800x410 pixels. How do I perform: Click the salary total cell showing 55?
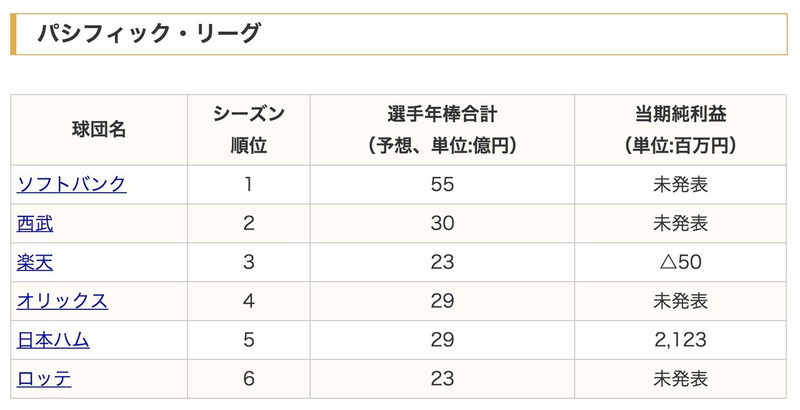pos(442,184)
